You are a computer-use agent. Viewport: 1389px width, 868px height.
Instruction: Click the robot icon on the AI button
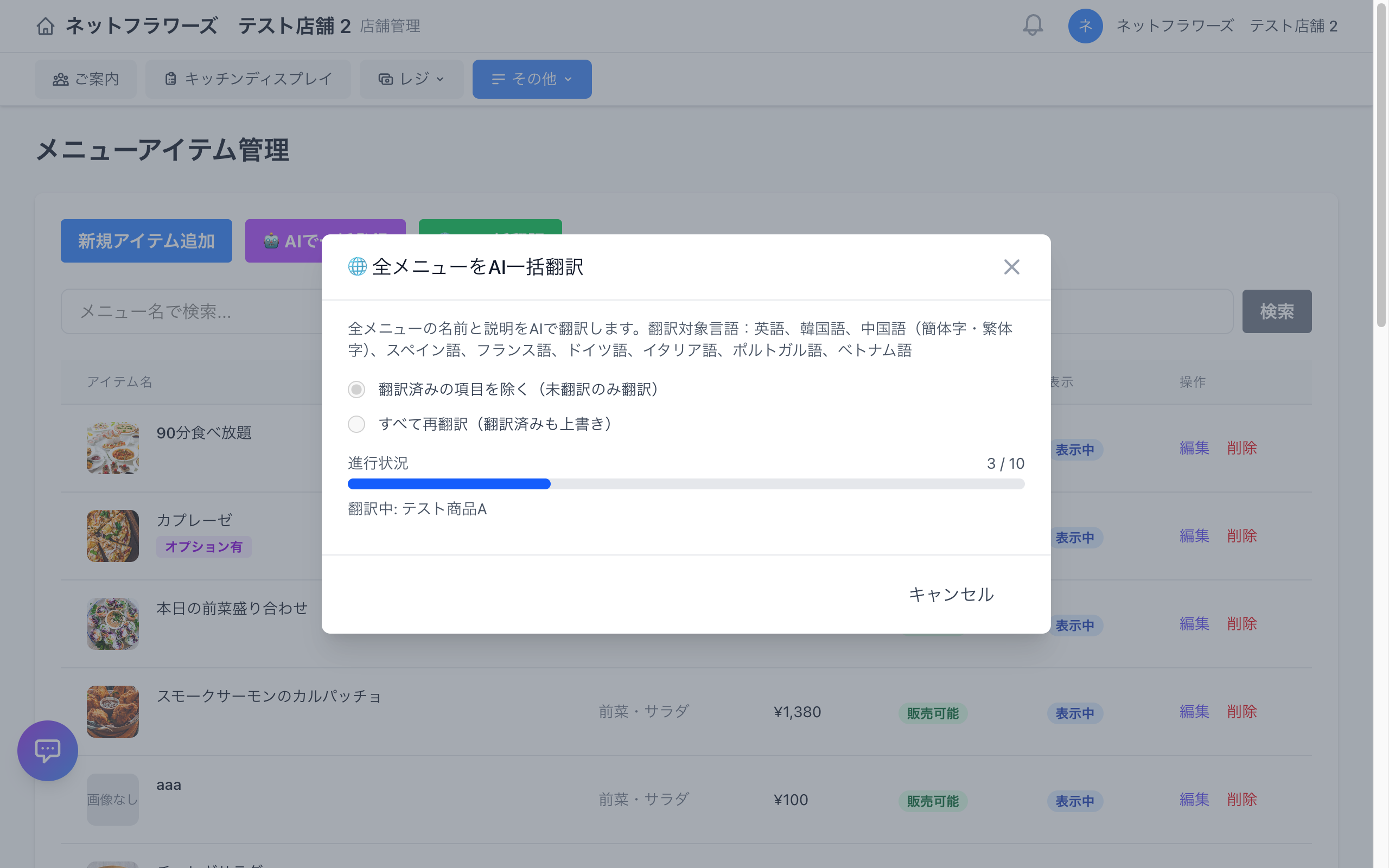coord(272,241)
